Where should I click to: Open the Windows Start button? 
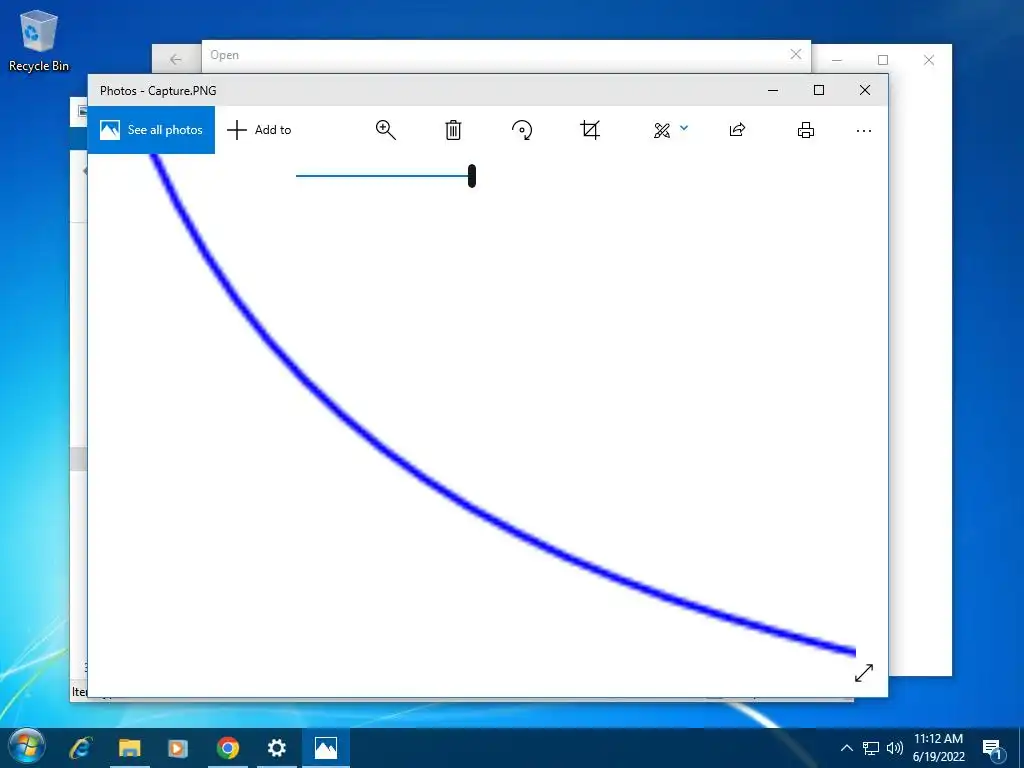(26, 747)
